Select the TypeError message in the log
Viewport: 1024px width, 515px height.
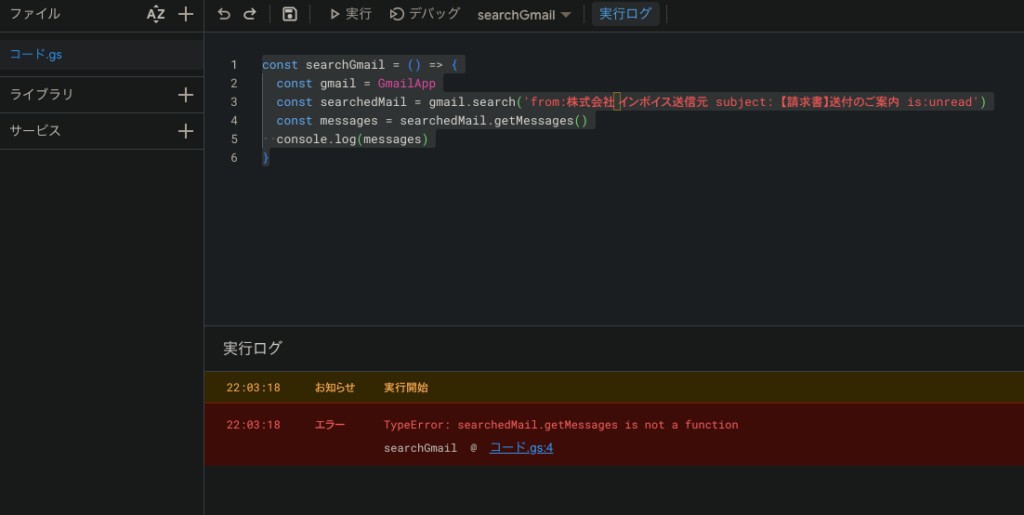560,425
